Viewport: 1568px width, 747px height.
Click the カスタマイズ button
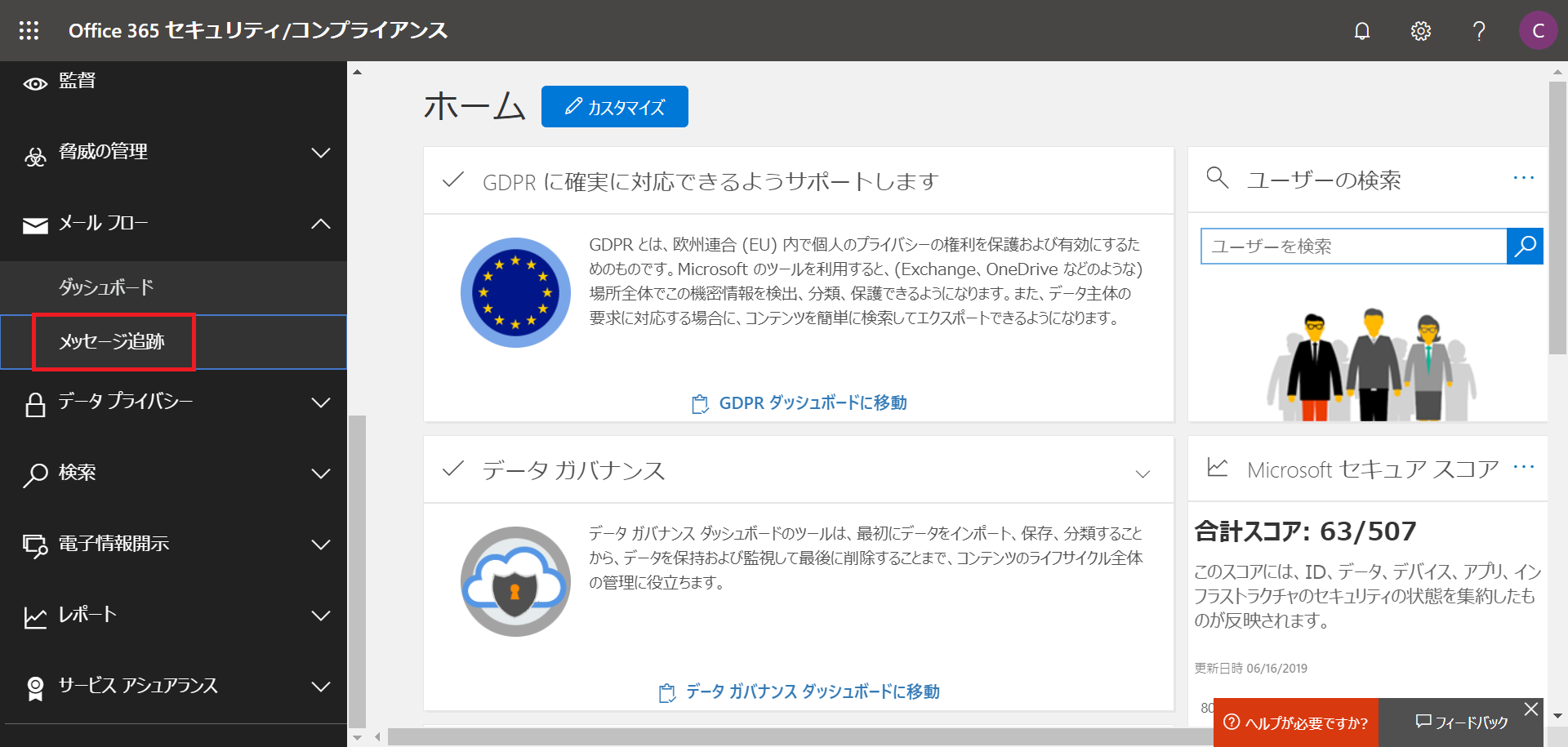[615, 107]
